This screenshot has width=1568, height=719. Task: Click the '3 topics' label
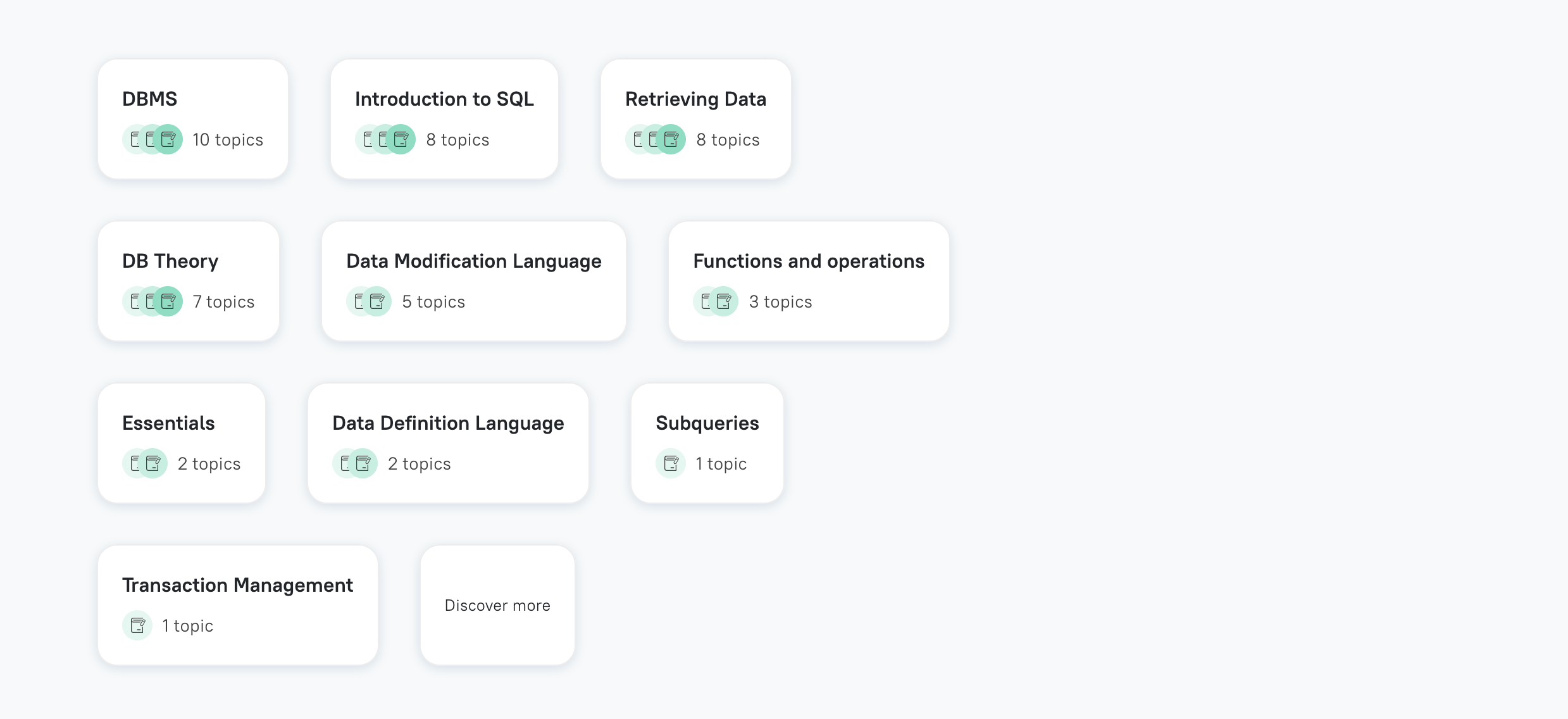tap(780, 301)
